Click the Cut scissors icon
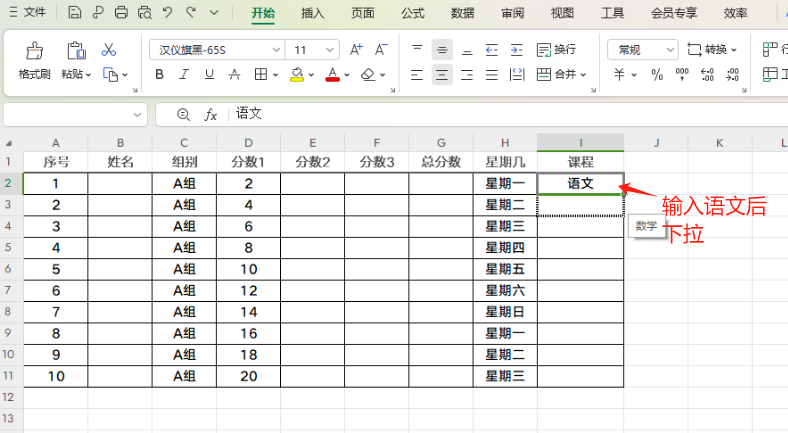788x433 pixels. [x=109, y=50]
